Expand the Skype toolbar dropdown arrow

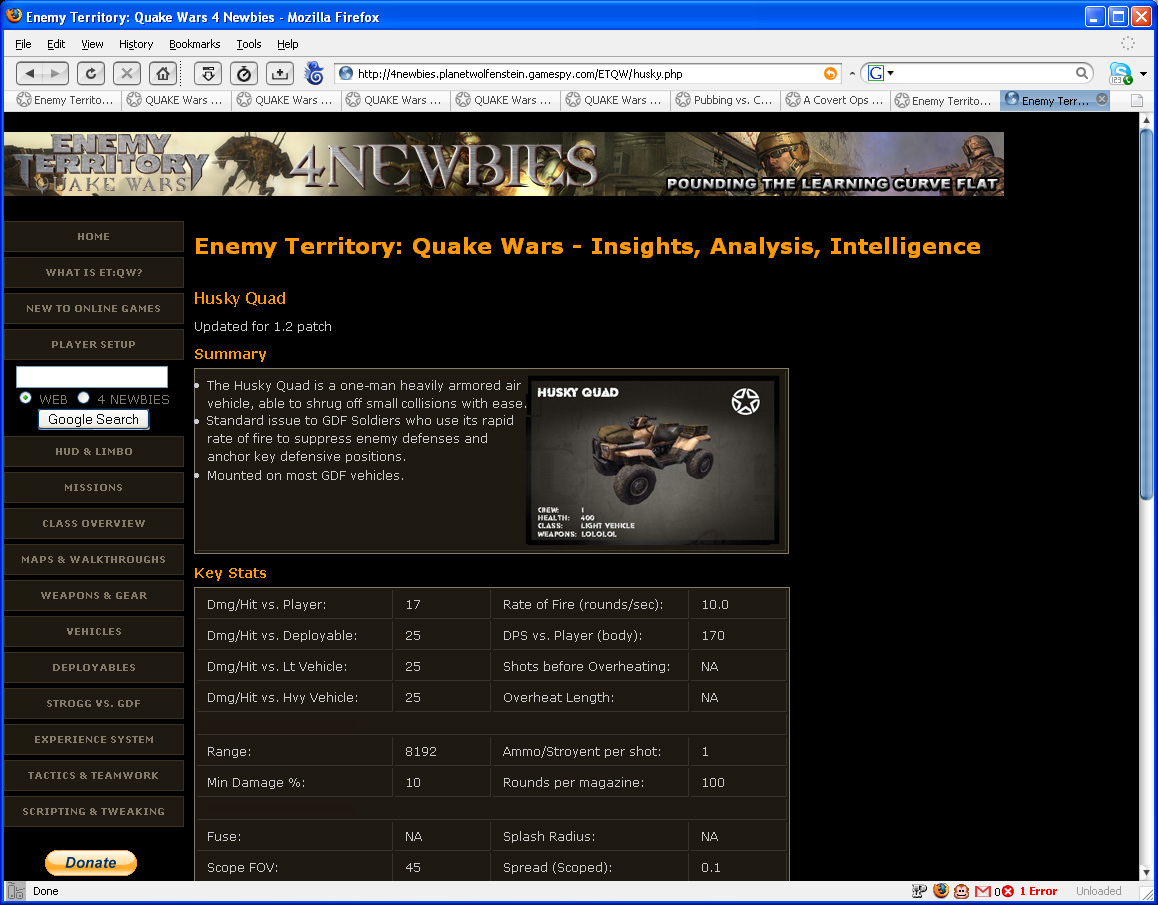coord(1143,74)
